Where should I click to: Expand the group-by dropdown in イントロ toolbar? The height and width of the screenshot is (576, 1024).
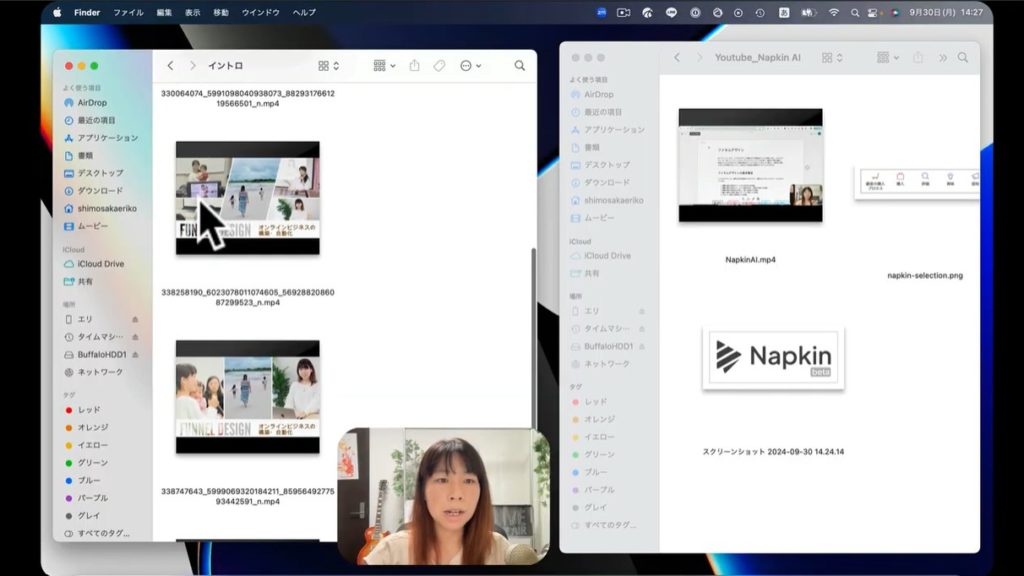point(384,66)
